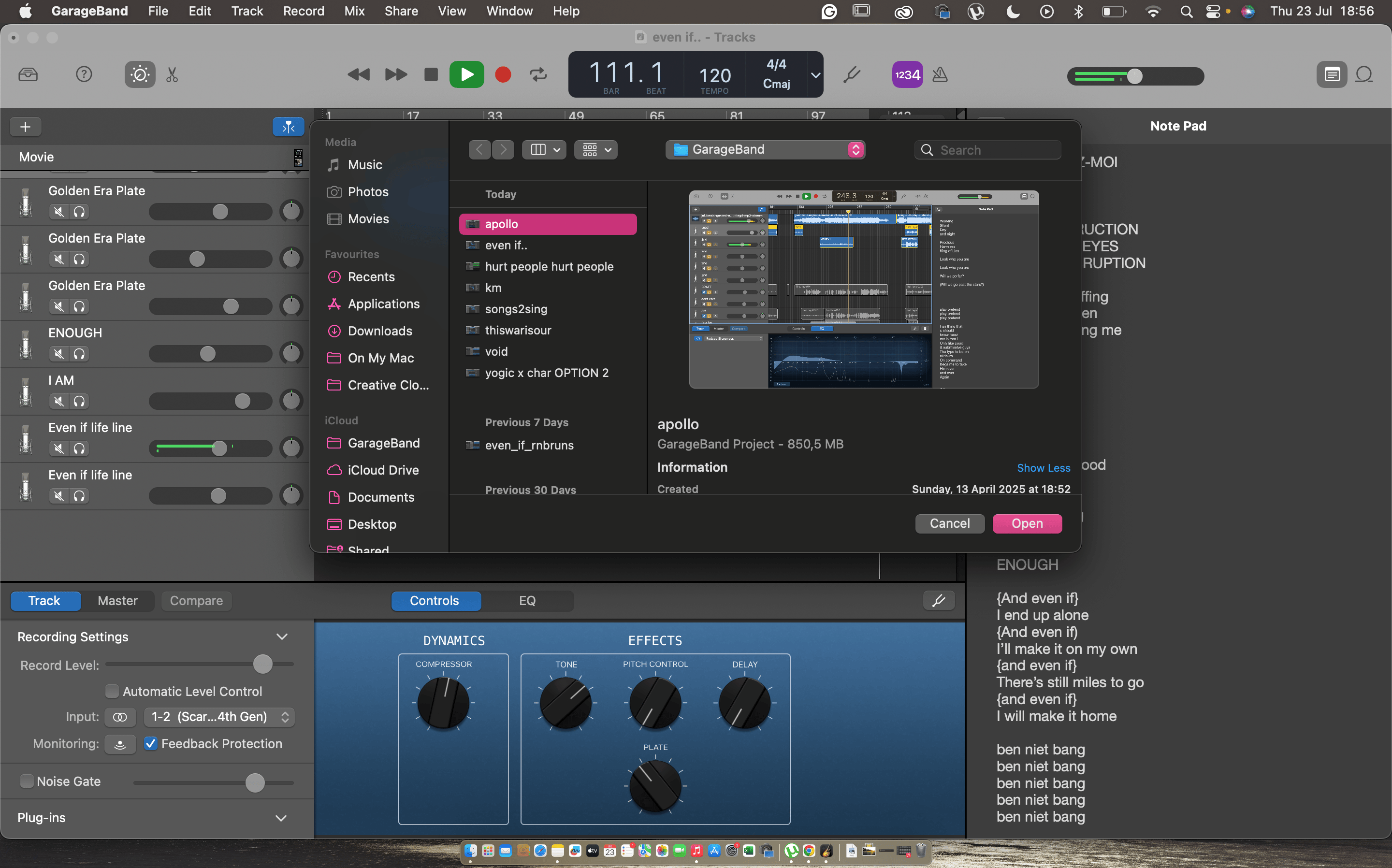
Task: Click the time signature and key display
Action: (776, 74)
